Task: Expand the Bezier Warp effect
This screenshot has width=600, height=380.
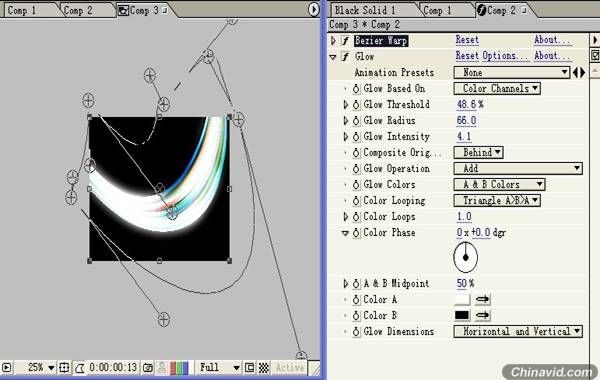Action: [x=333, y=41]
